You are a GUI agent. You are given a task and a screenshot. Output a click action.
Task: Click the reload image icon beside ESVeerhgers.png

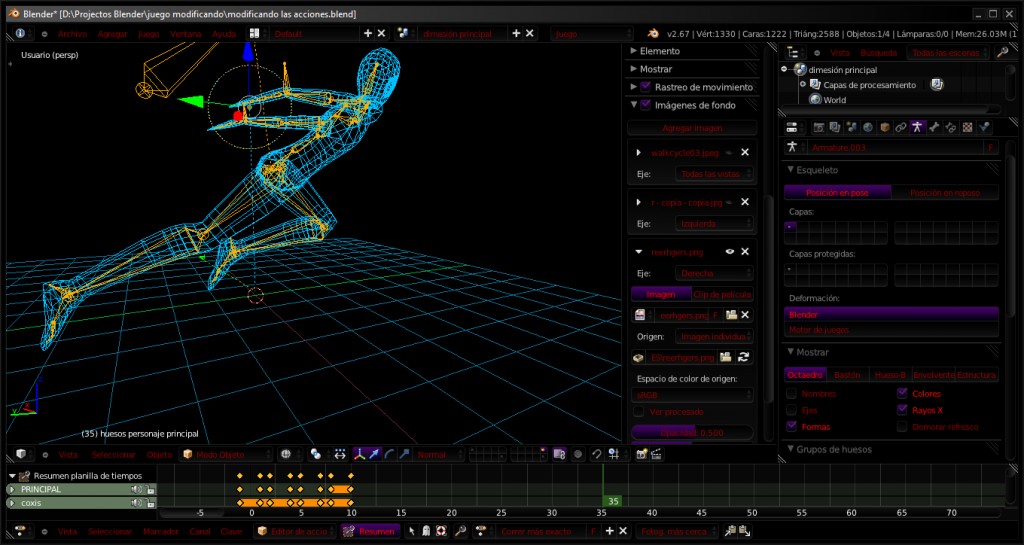pyautogui.click(x=744, y=357)
